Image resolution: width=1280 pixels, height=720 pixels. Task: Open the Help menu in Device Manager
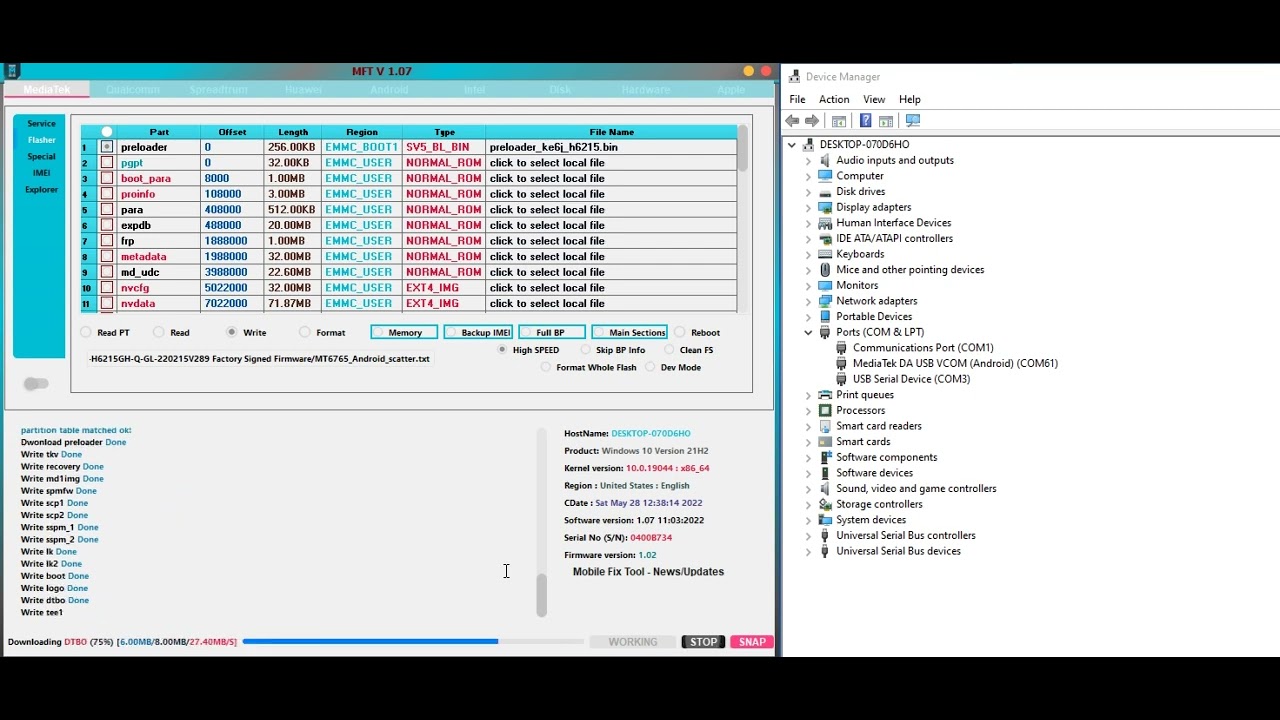tap(910, 100)
